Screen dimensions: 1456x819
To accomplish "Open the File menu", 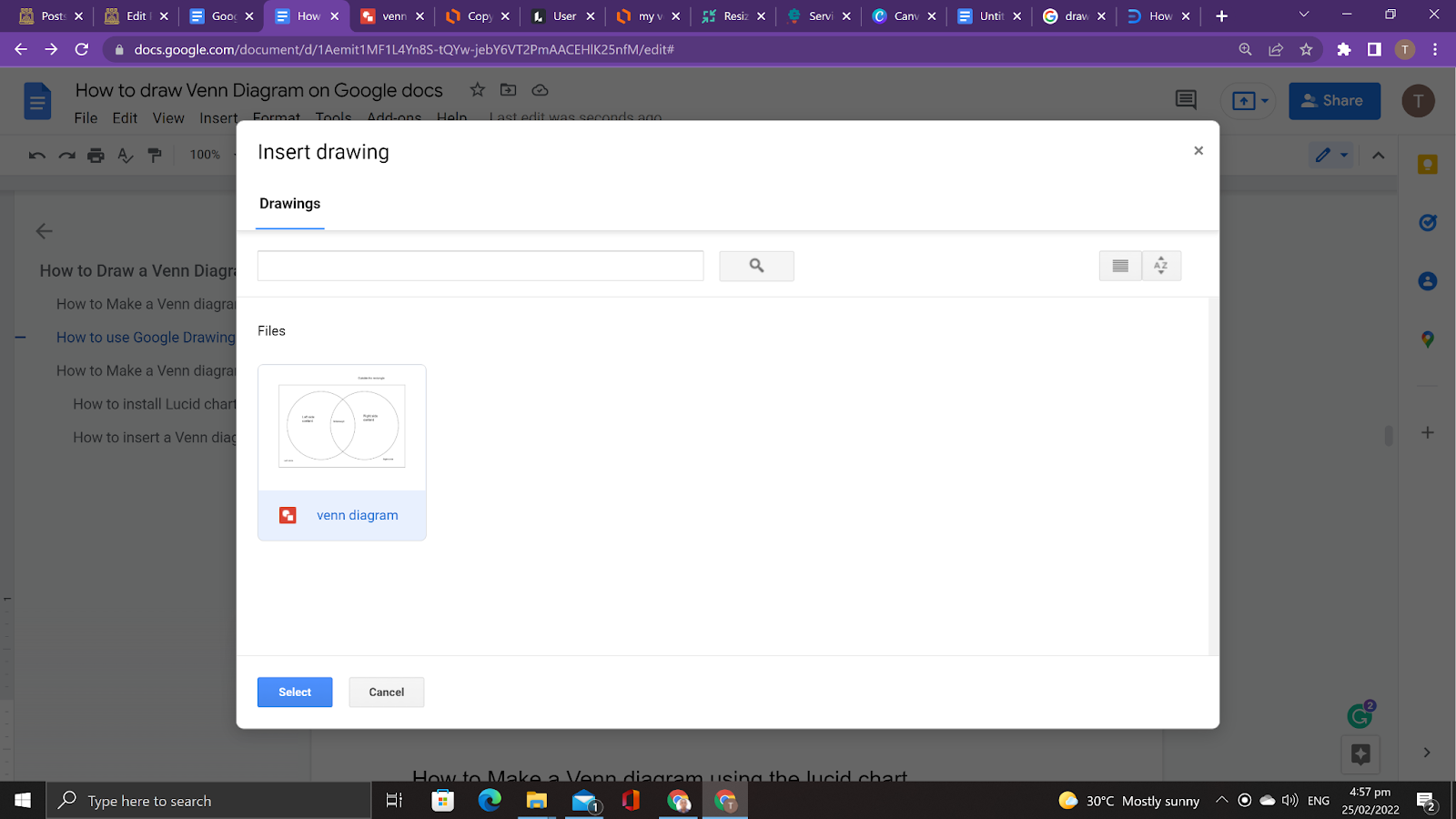I will [x=86, y=118].
